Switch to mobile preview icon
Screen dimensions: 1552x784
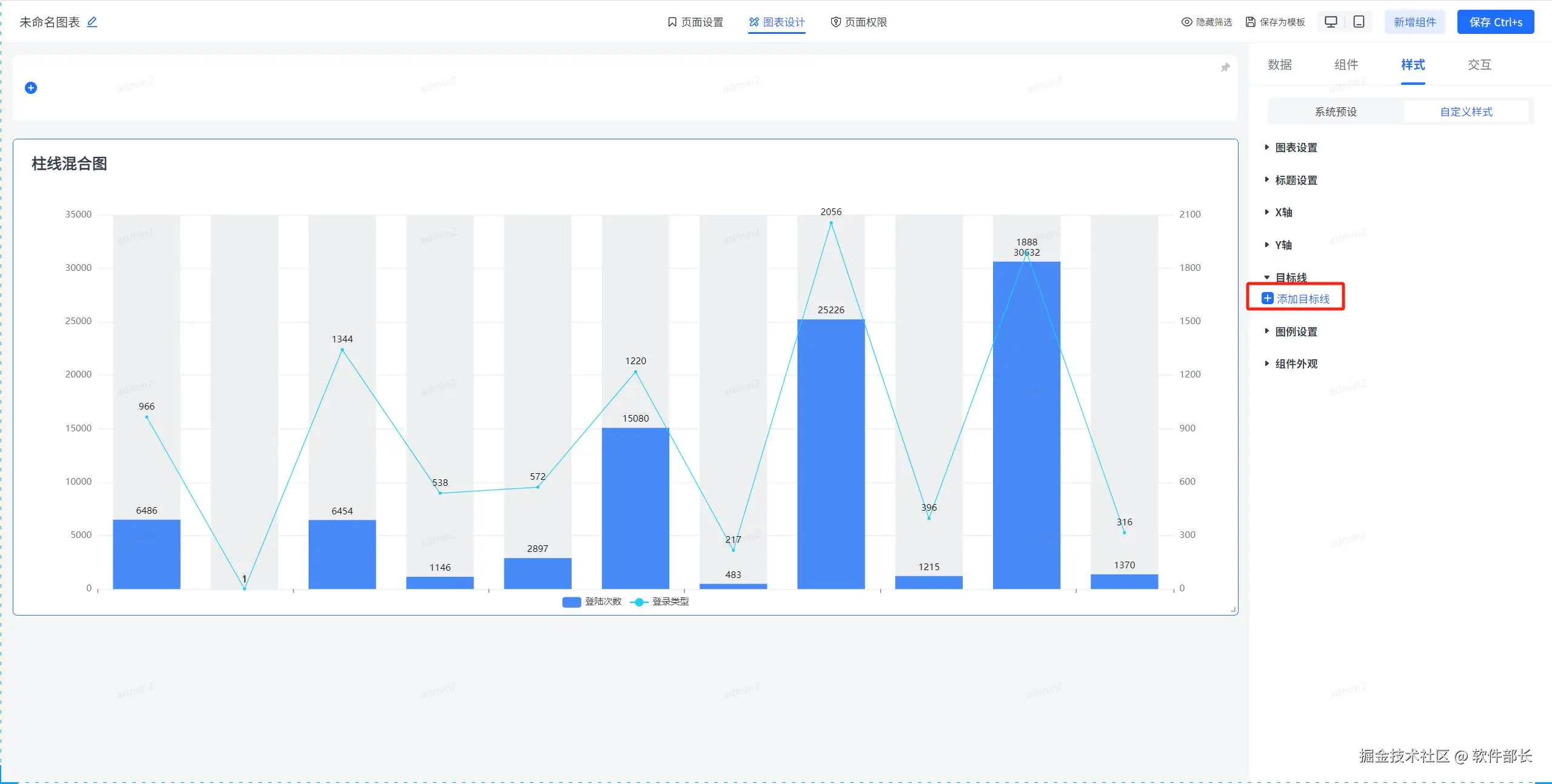point(1359,22)
